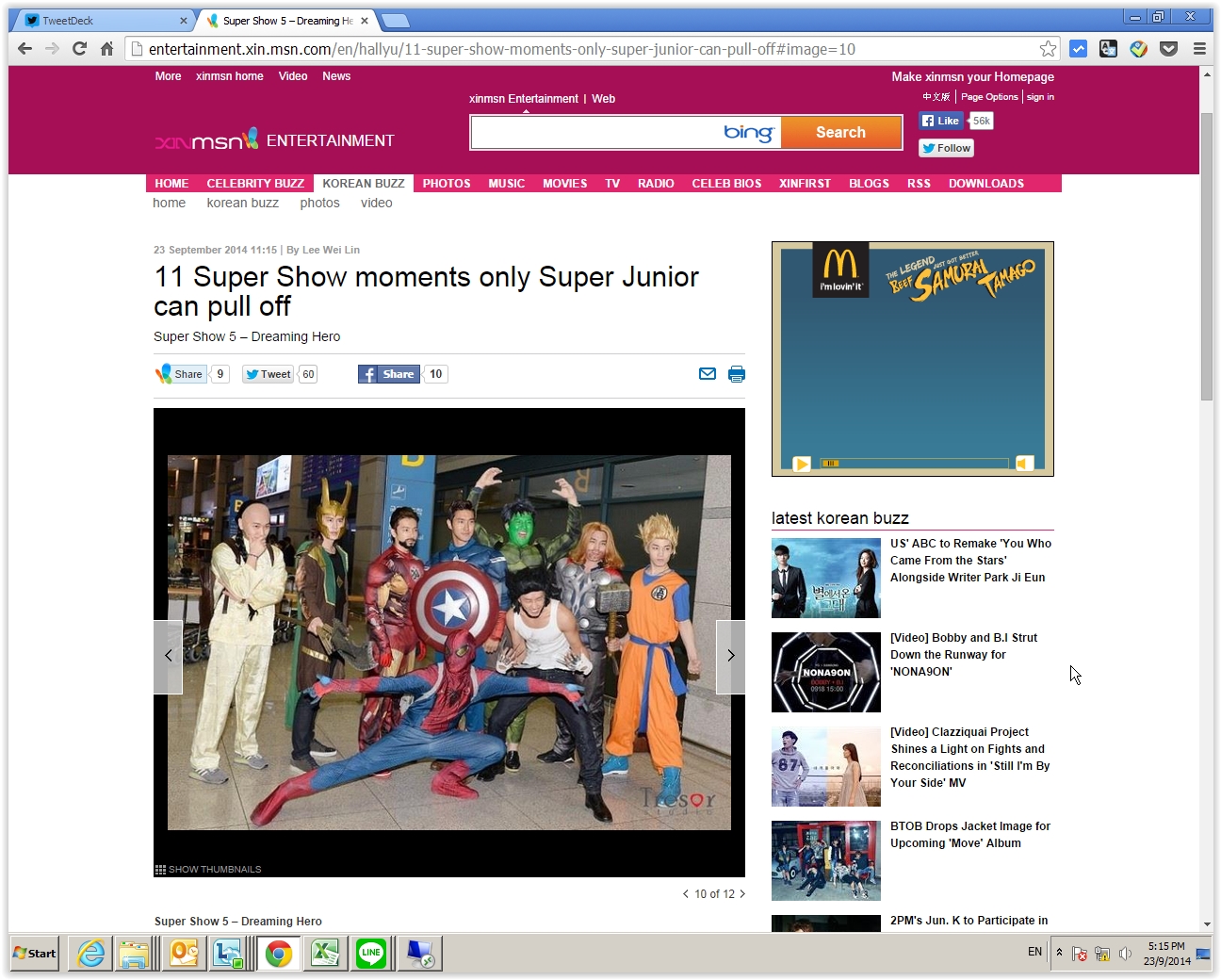
Task: Click the Super Junior costume photo
Action: point(449,643)
